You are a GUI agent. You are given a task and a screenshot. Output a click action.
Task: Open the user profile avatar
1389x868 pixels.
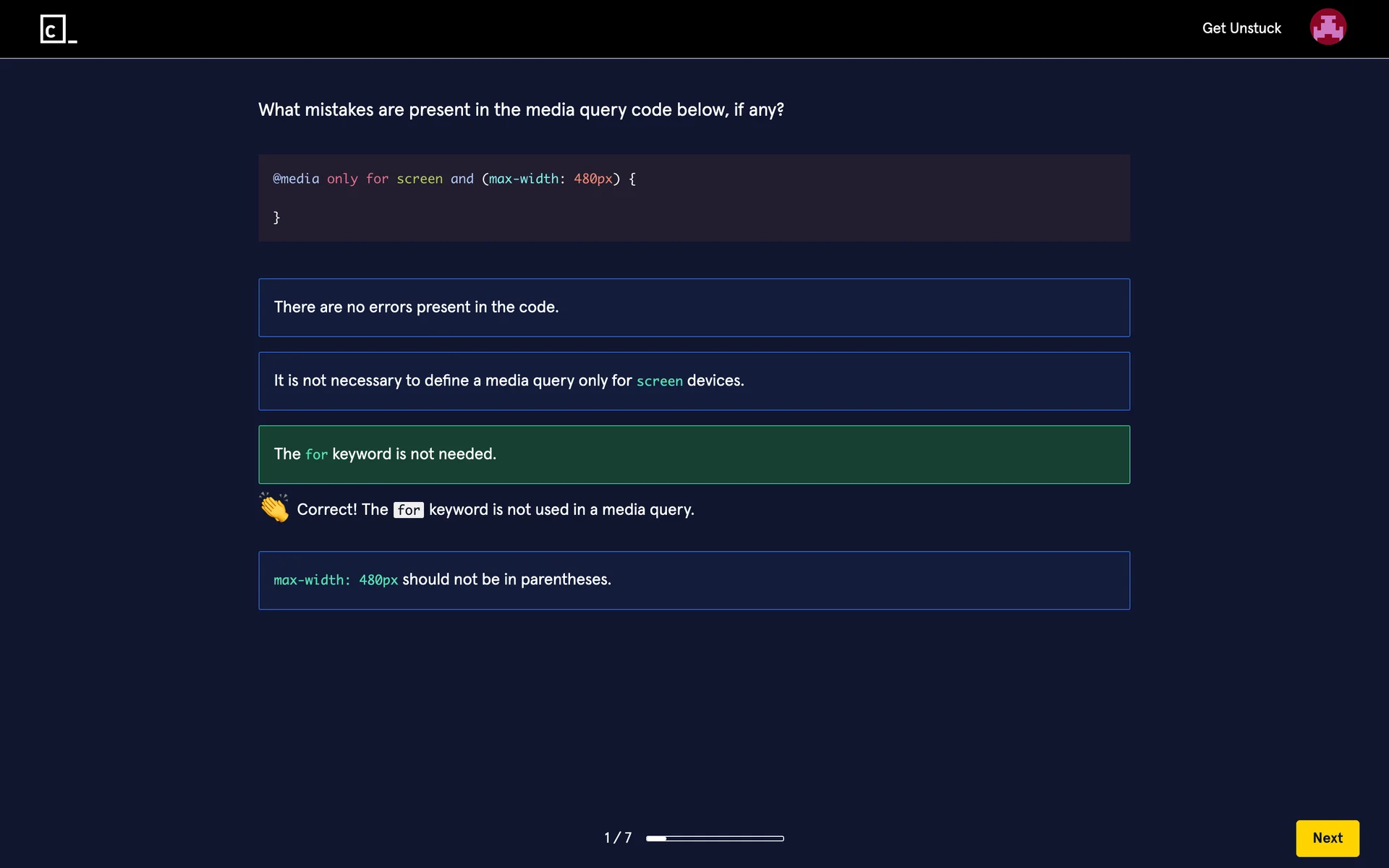[x=1328, y=27]
